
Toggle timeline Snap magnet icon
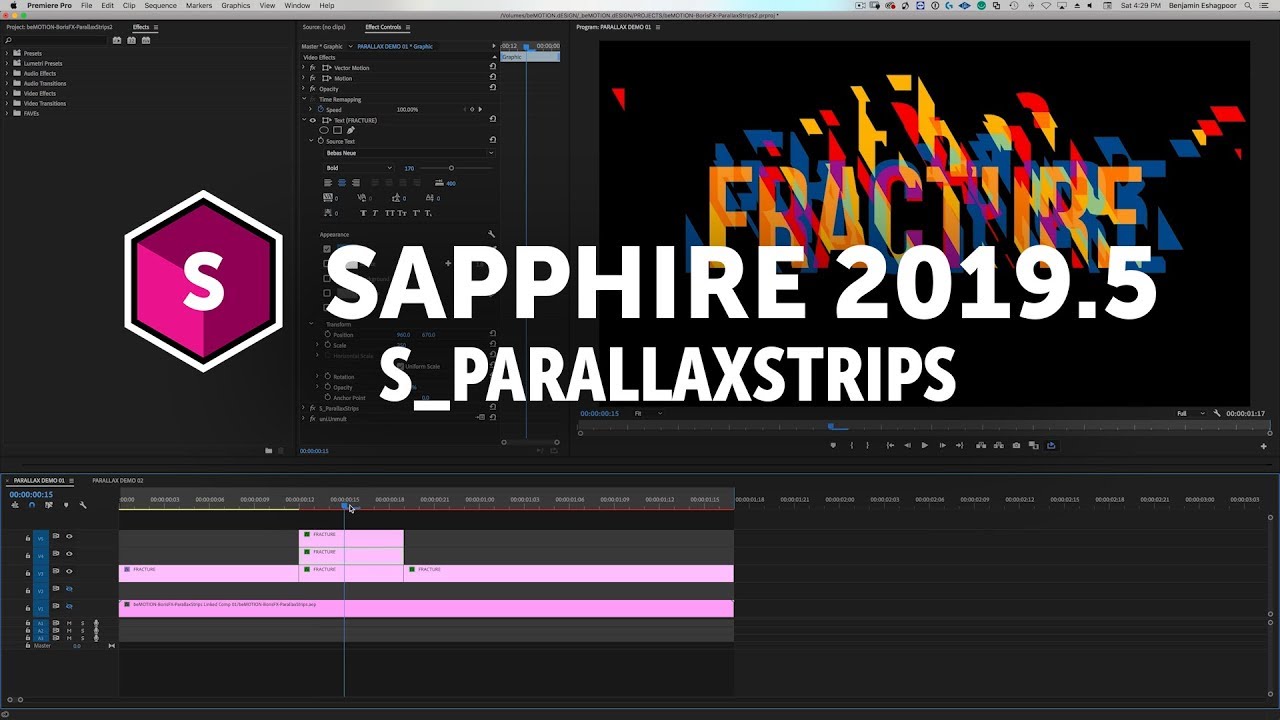click(x=31, y=505)
